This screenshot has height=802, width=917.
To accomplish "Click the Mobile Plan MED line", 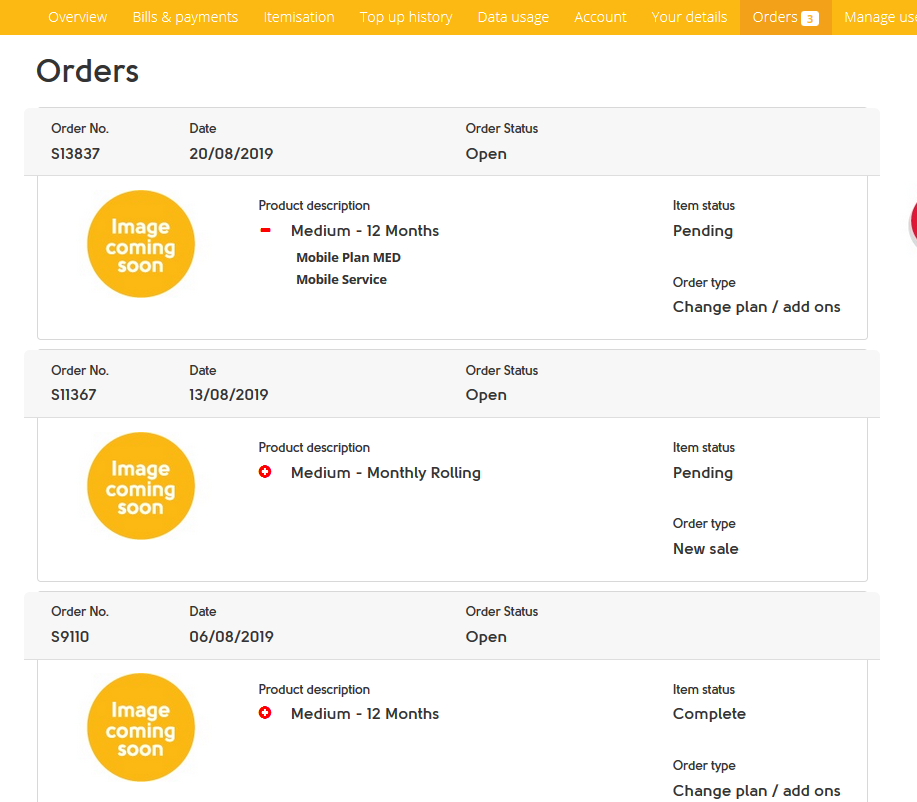I will point(349,257).
